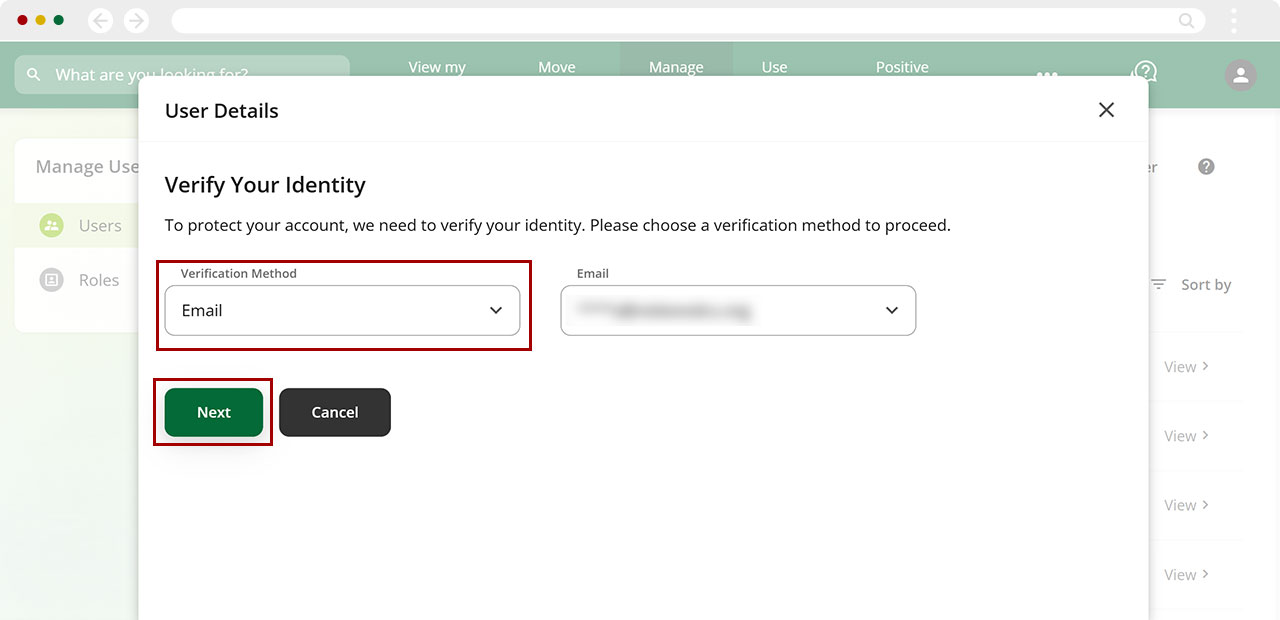
Task: Close the User Details dialog
Action: point(1106,110)
